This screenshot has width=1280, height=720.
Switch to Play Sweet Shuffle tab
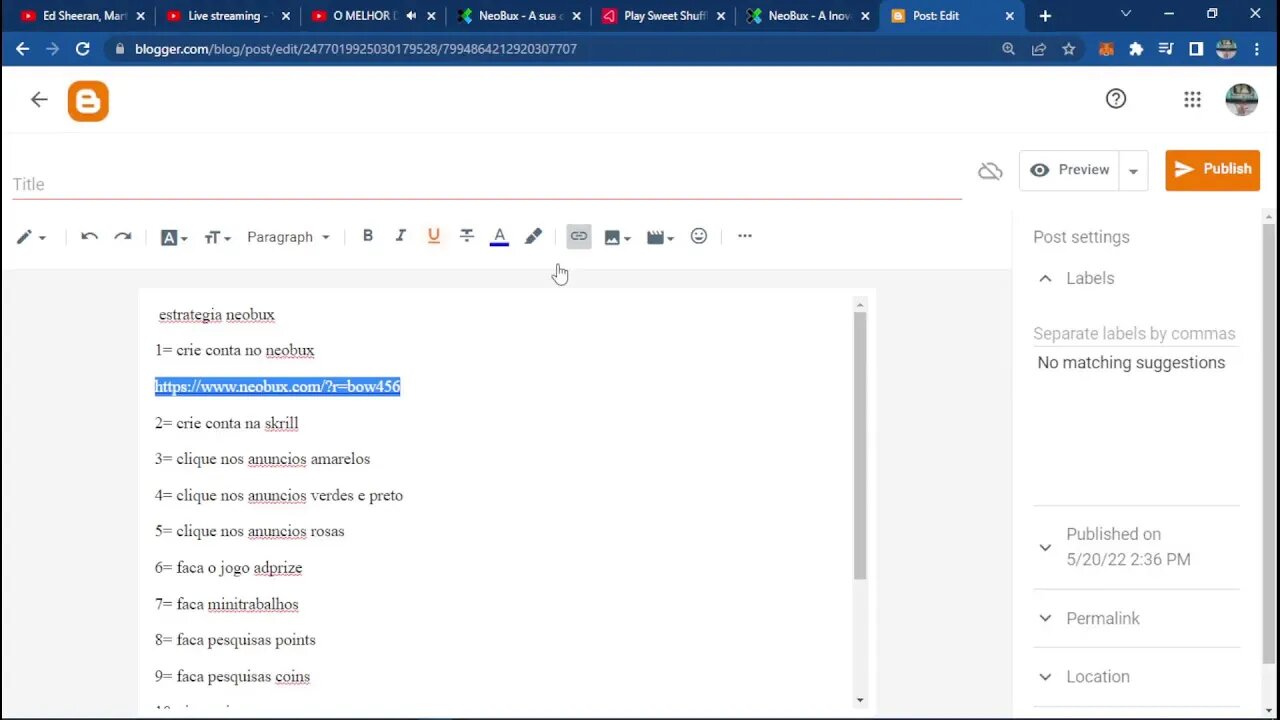[664, 16]
